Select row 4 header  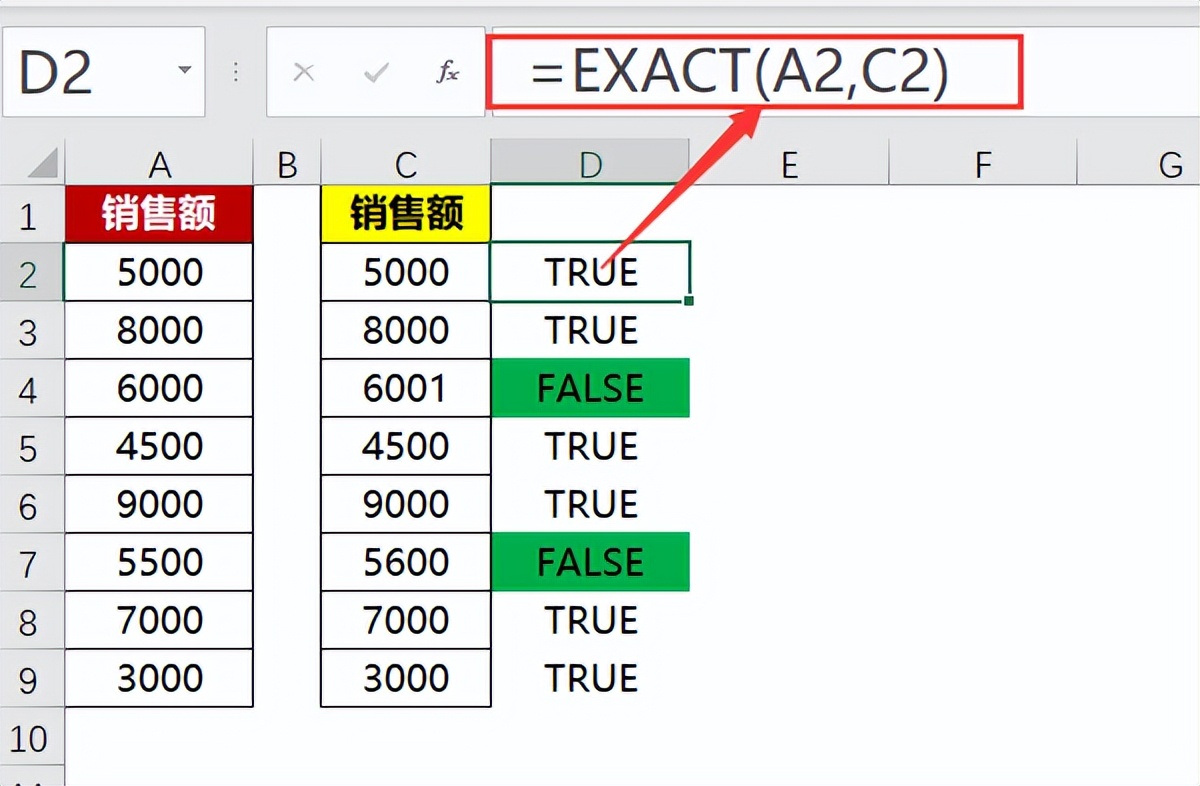click(32, 388)
